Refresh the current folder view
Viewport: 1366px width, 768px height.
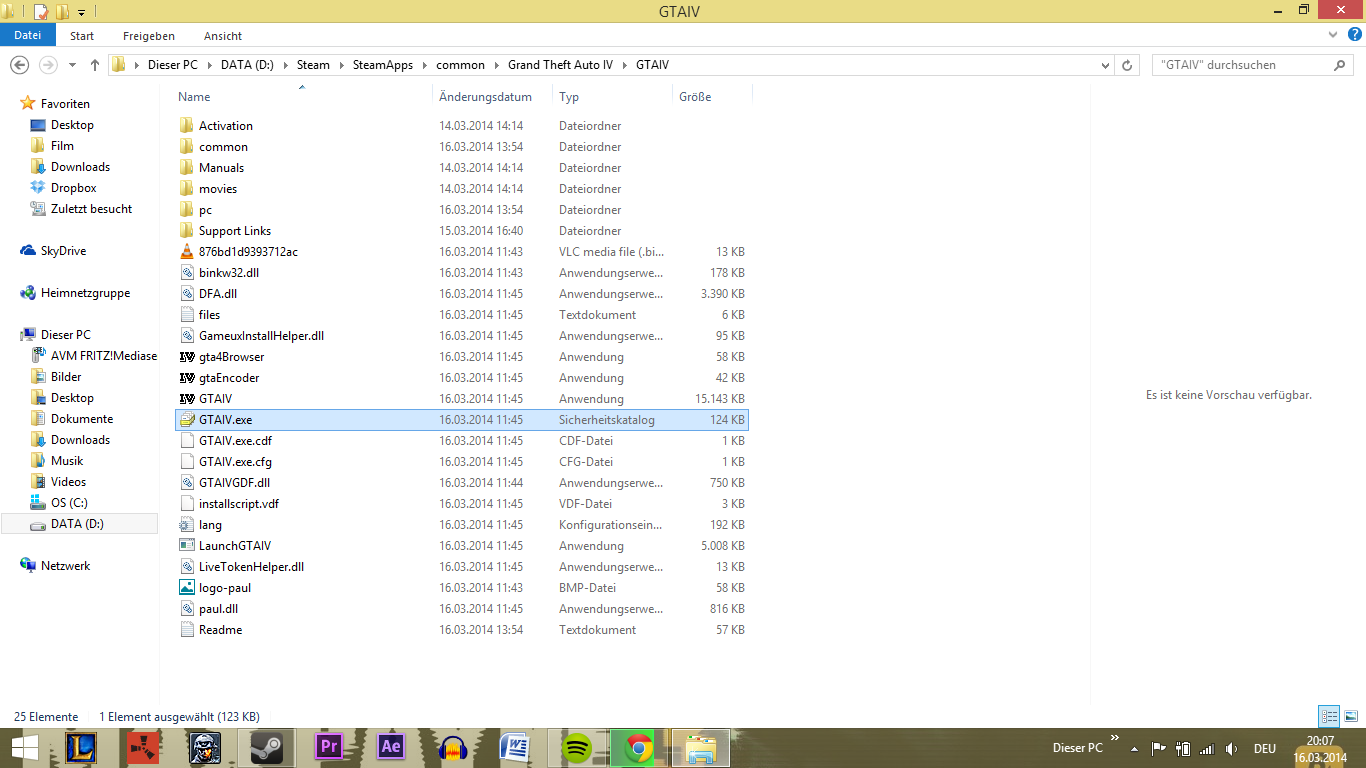tap(1127, 65)
